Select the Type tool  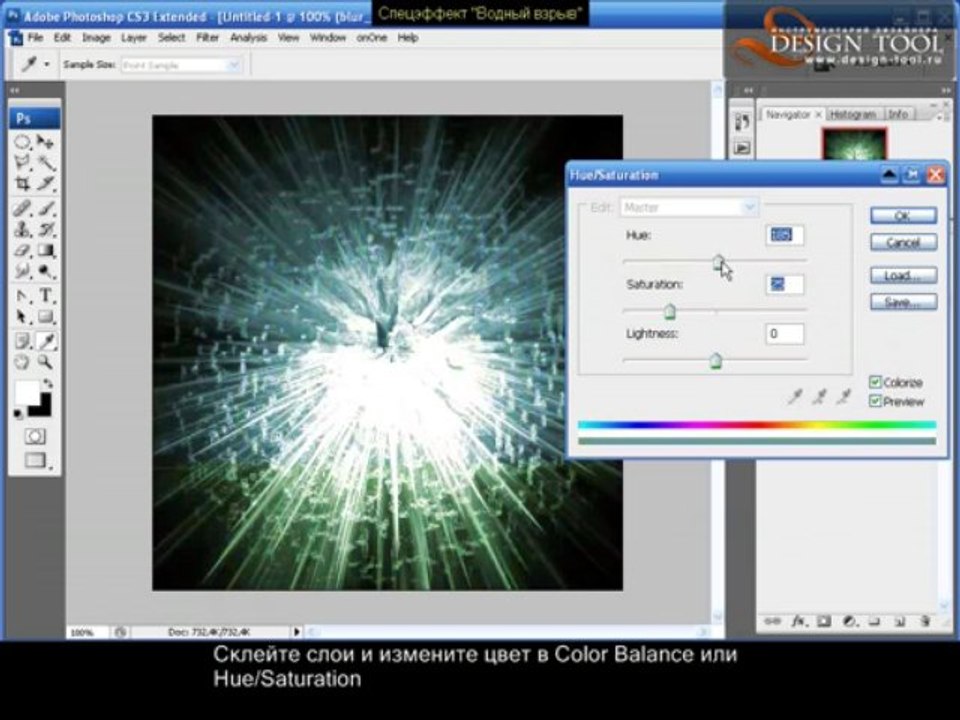click(x=45, y=296)
